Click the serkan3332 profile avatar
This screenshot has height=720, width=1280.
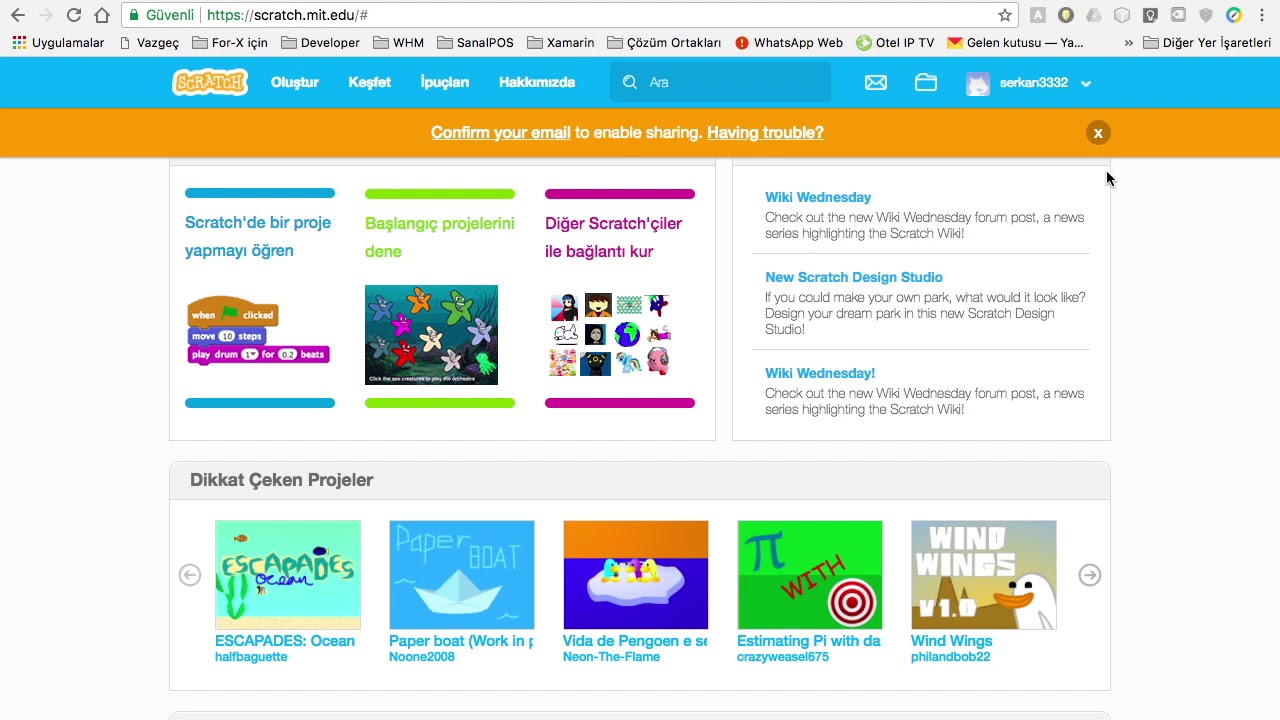[x=978, y=83]
